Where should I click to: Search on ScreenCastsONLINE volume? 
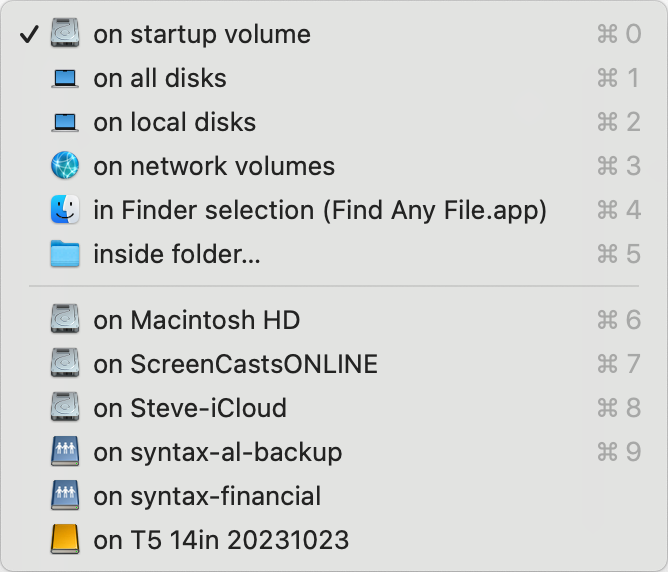[236, 364]
